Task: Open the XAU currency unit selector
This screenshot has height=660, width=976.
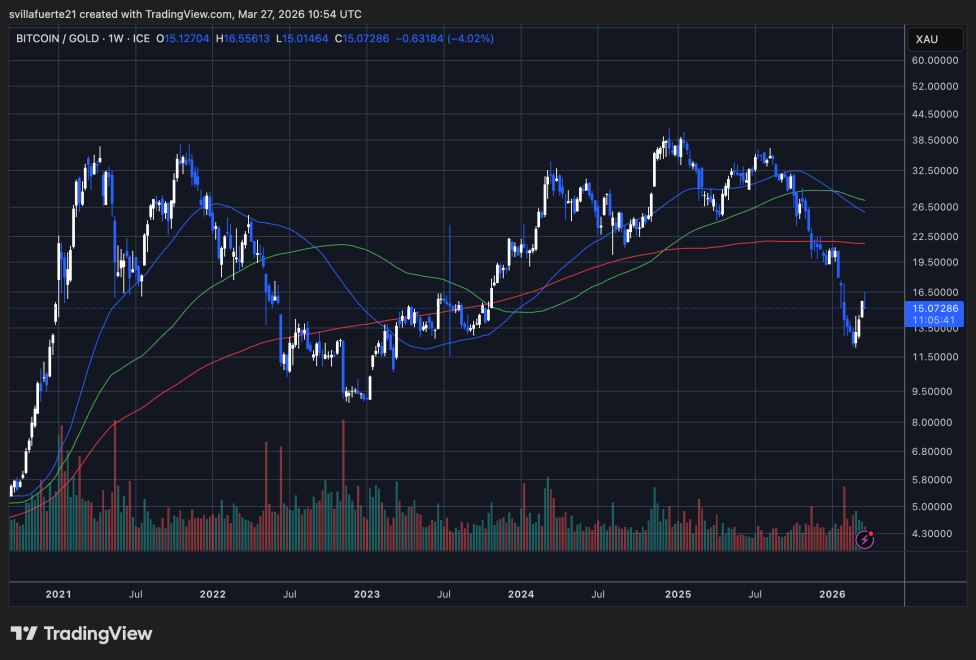Action: [x=934, y=39]
